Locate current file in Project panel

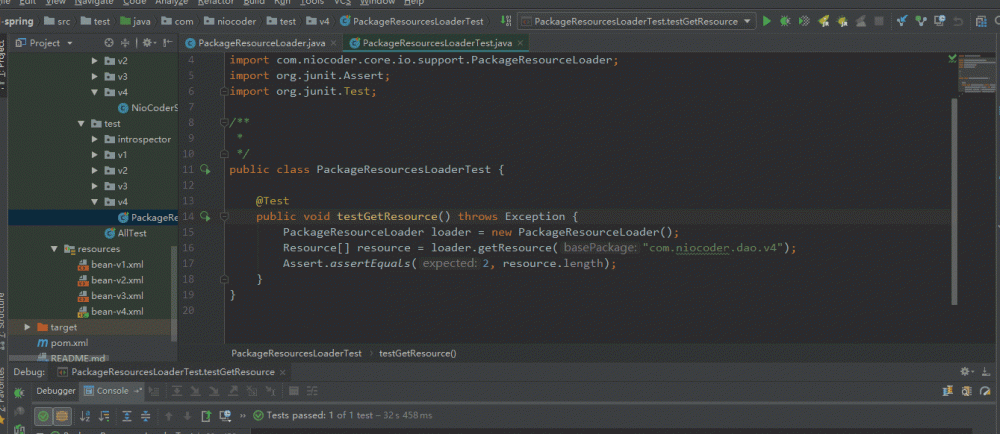[109, 43]
